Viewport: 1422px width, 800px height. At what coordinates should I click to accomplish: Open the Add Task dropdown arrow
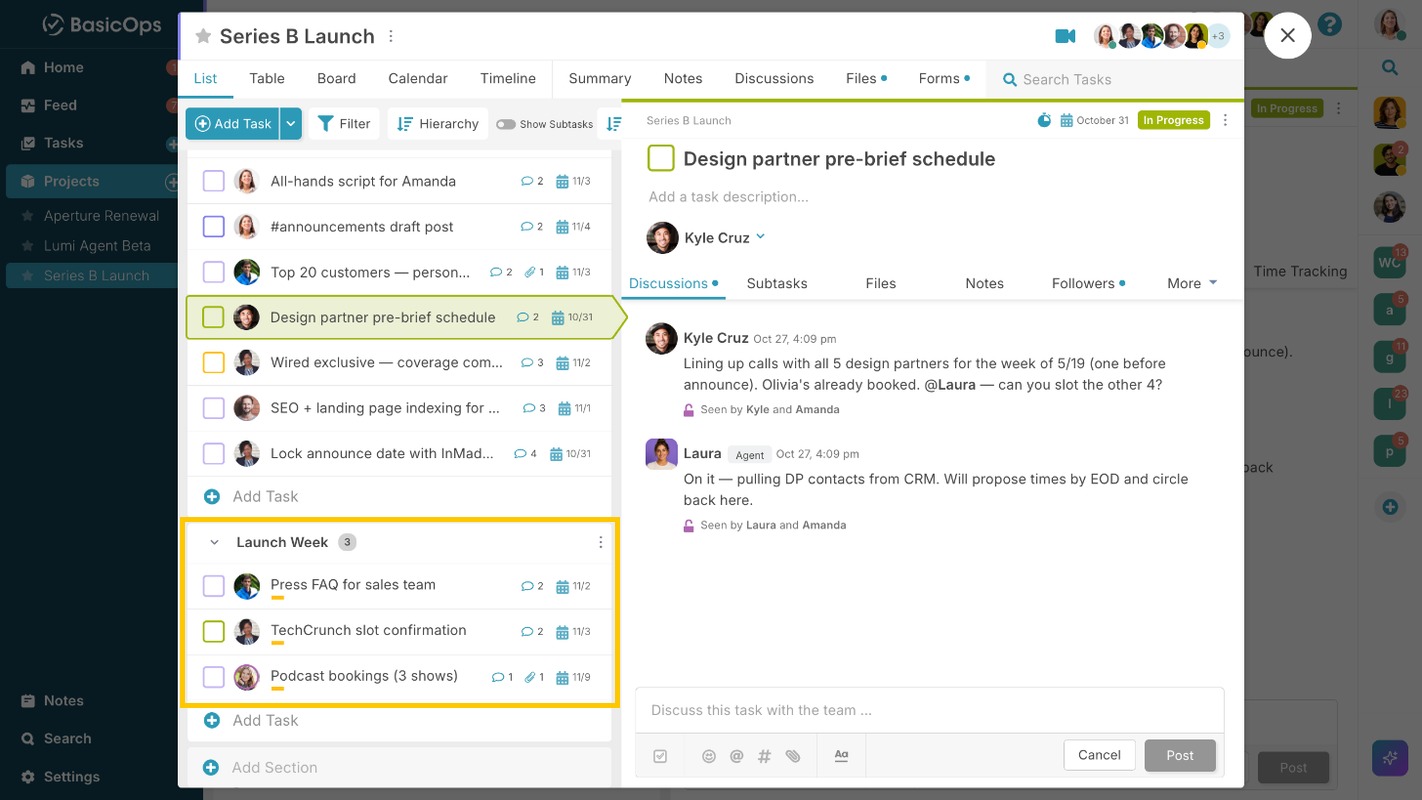coord(291,124)
